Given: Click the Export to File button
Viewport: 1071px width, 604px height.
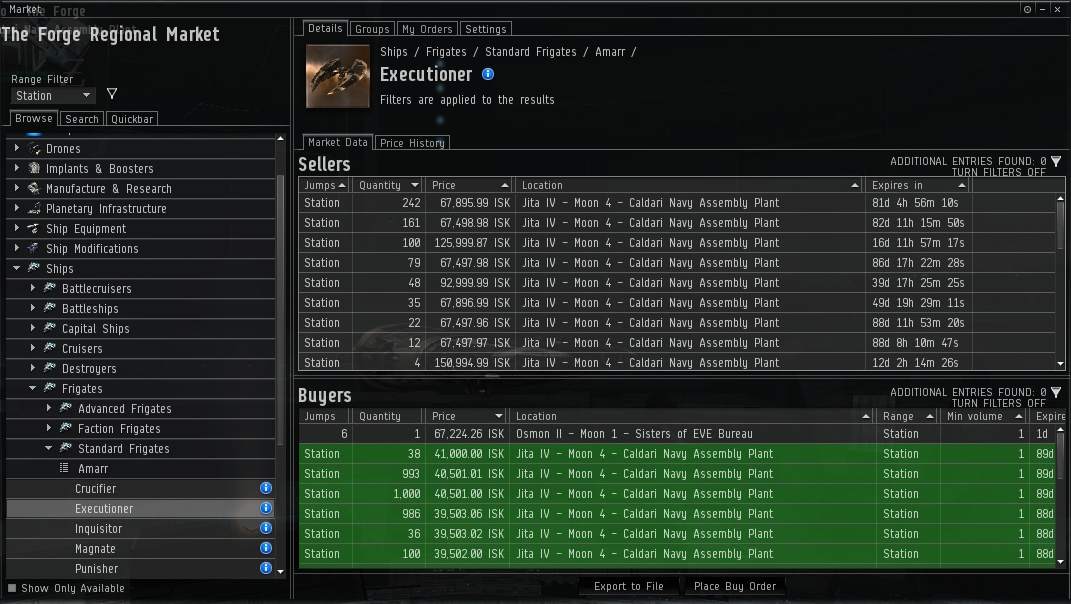Looking at the screenshot, I should point(628,586).
